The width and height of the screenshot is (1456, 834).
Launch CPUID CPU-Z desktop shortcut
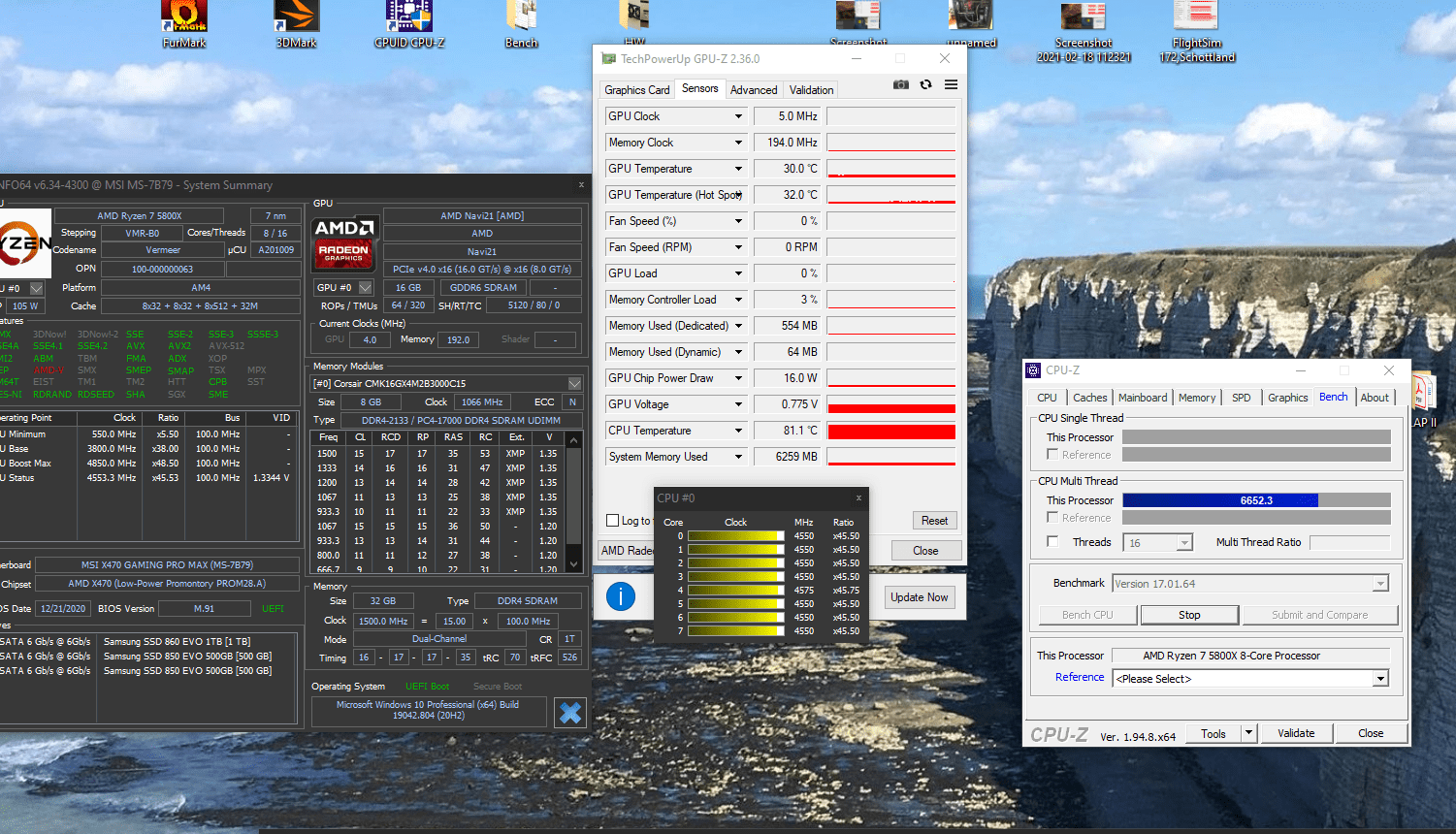click(x=409, y=23)
